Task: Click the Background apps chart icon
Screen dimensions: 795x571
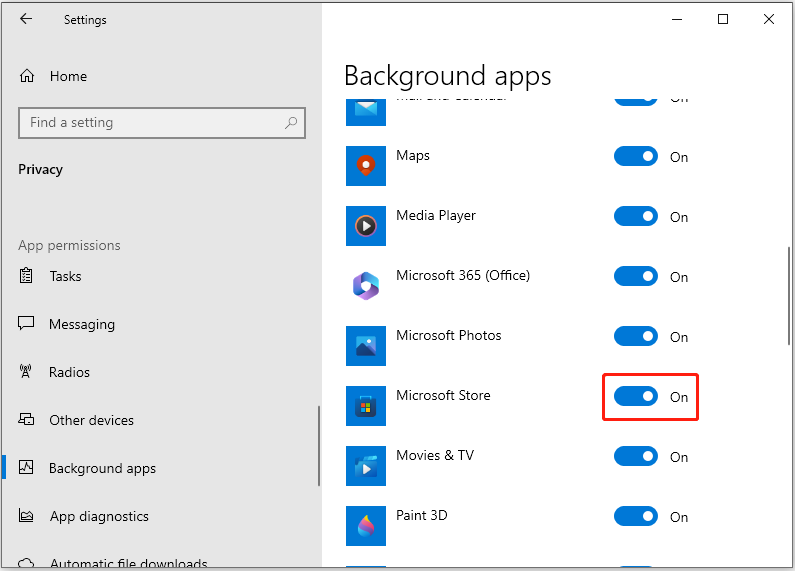Action: (x=26, y=467)
